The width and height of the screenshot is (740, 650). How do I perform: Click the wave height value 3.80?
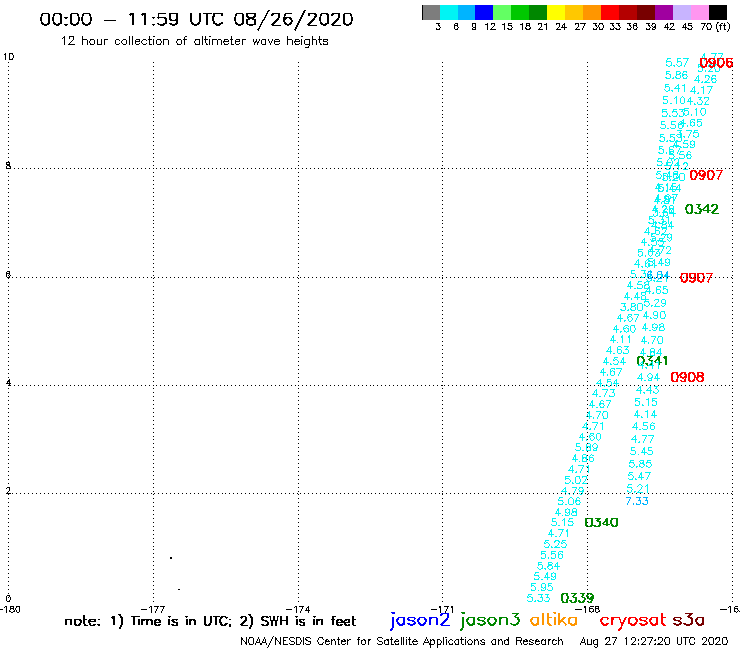(631, 307)
